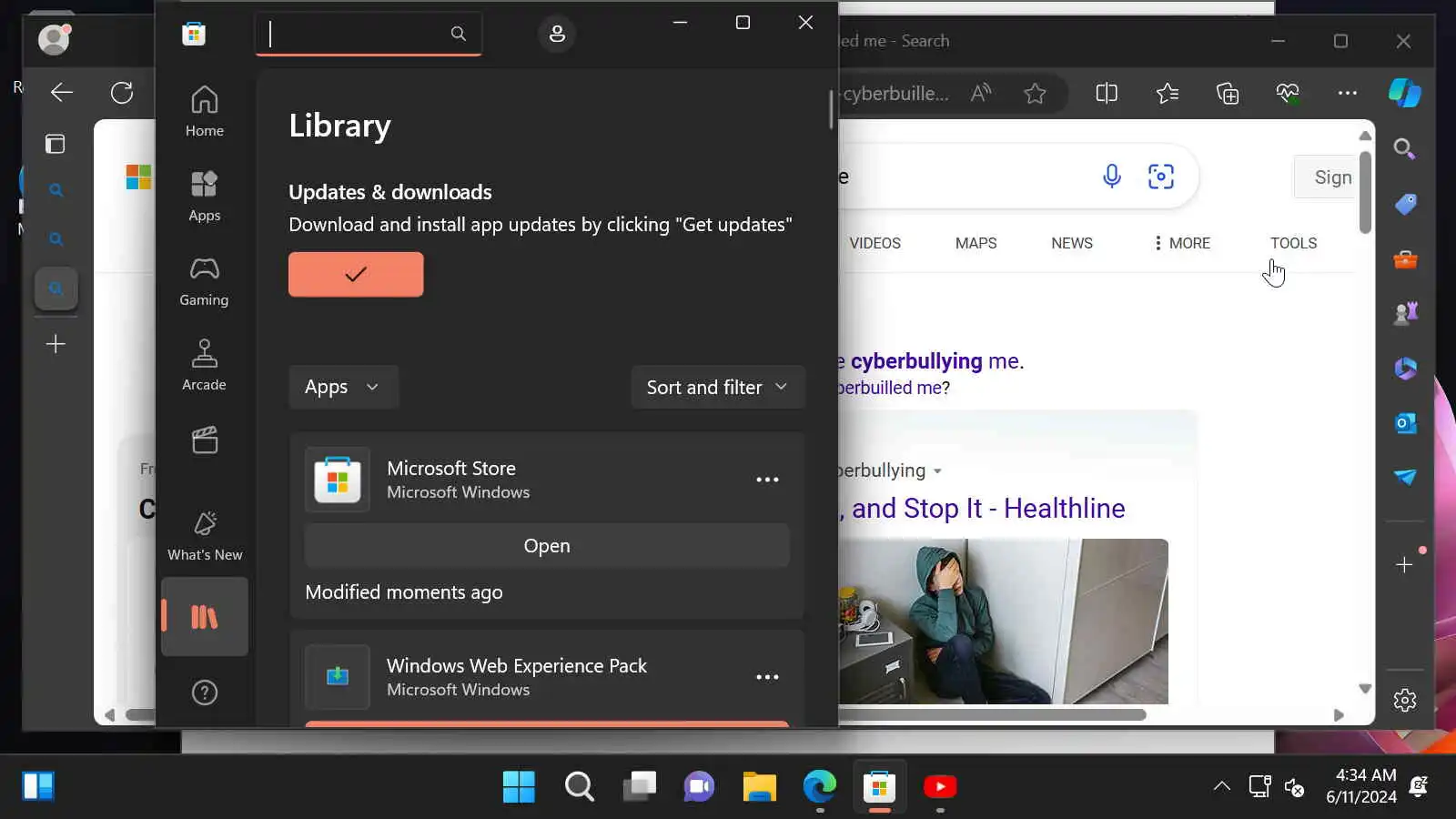Viewport: 1456px width, 819px height.
Task: Click the Edge refresh button
Action: [122, 93]
